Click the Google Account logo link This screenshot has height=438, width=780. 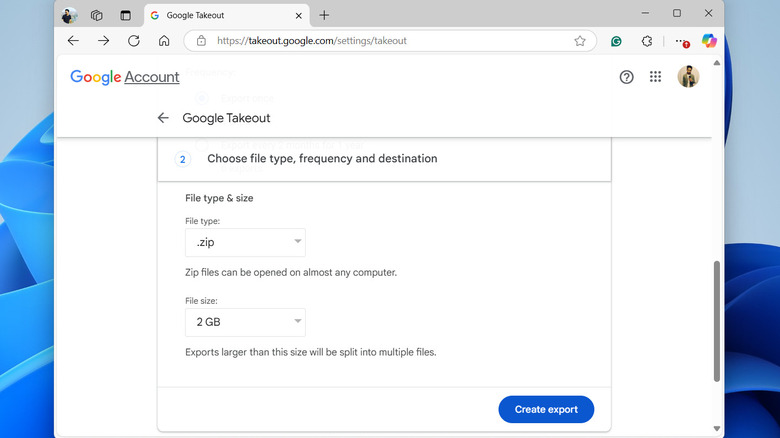tap(125, 77)
